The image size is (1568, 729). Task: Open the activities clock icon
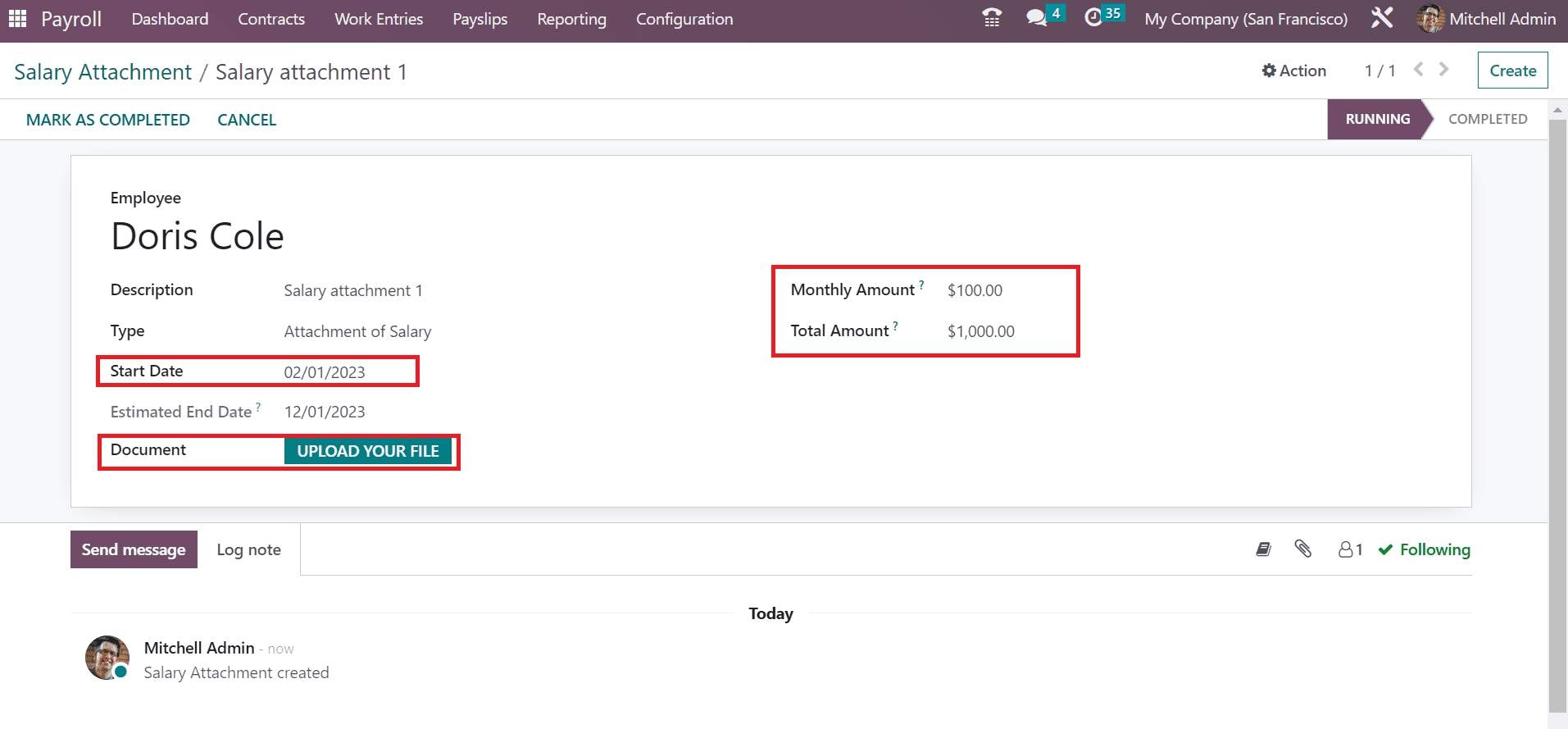point(1093,18)
